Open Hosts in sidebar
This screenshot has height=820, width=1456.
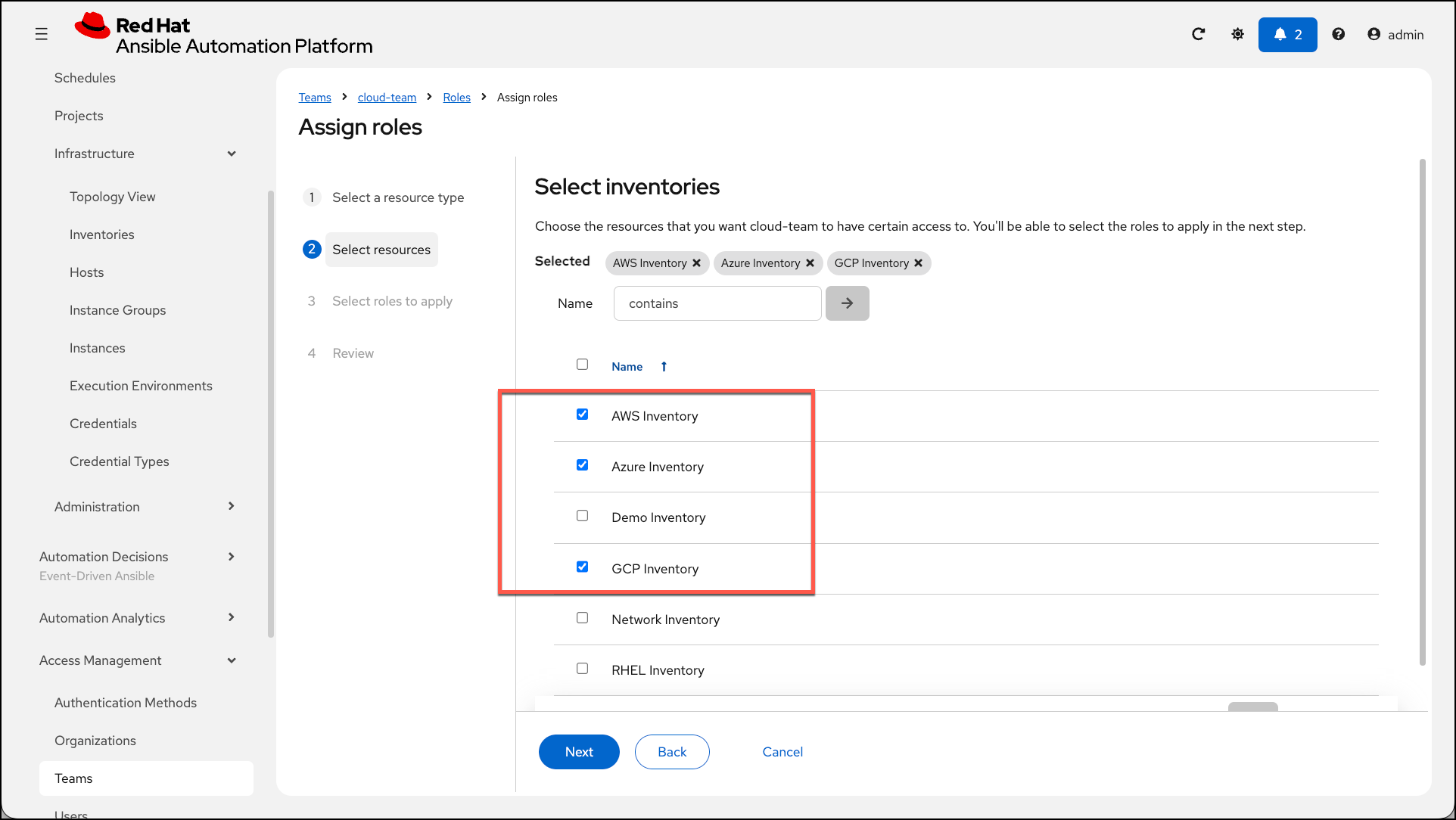click(87, 272)
